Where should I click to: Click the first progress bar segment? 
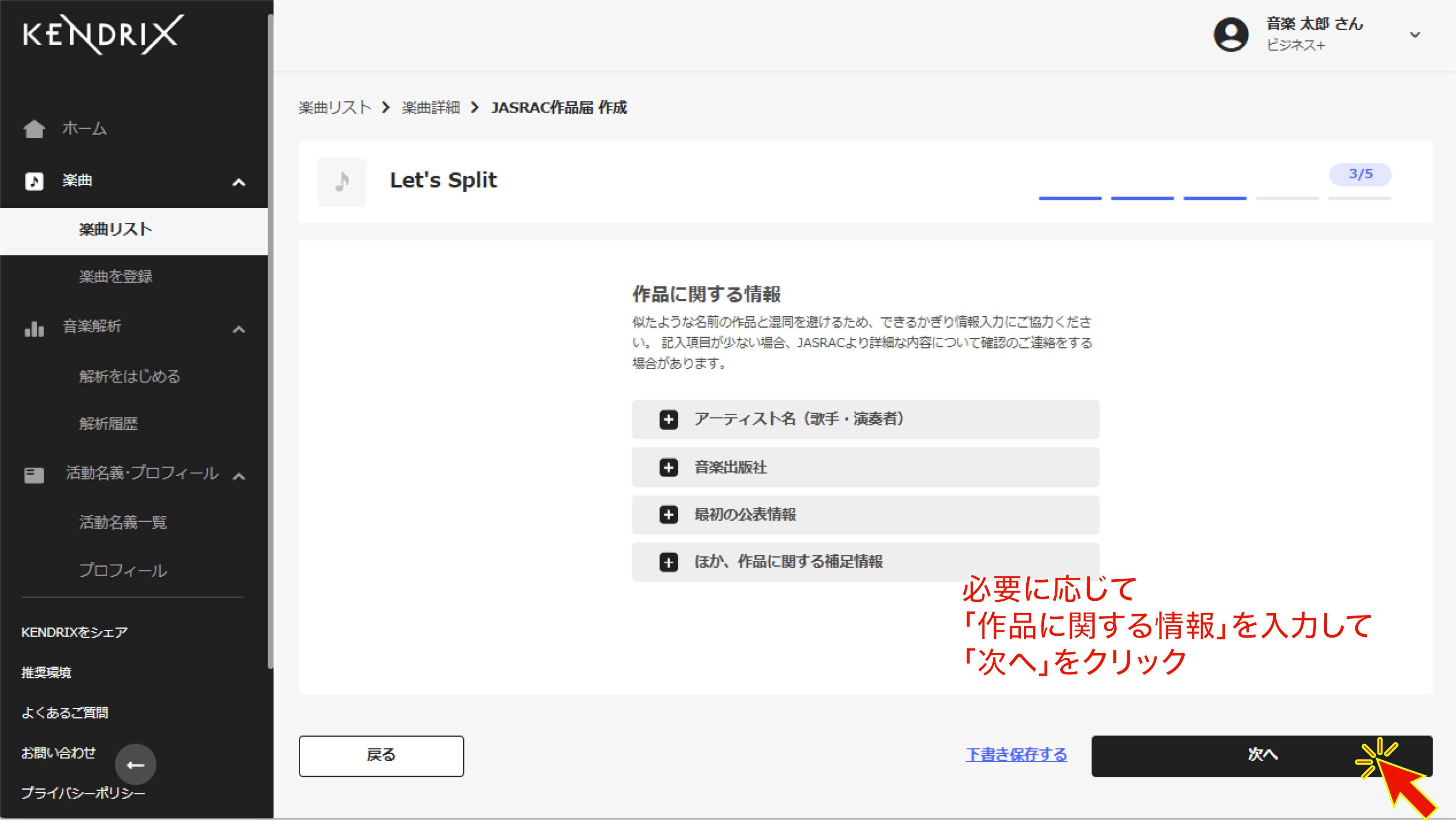pyautogui.click(x=1070, y=199)
